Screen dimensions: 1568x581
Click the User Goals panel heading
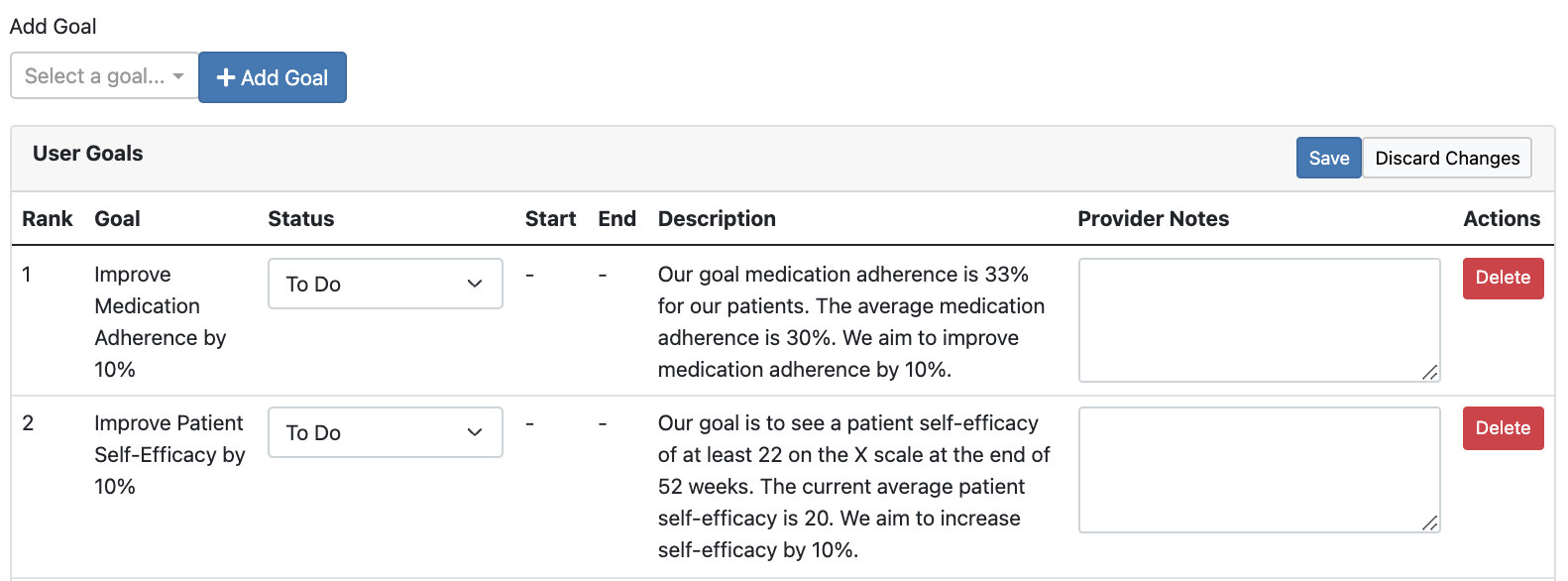(88, 154)
